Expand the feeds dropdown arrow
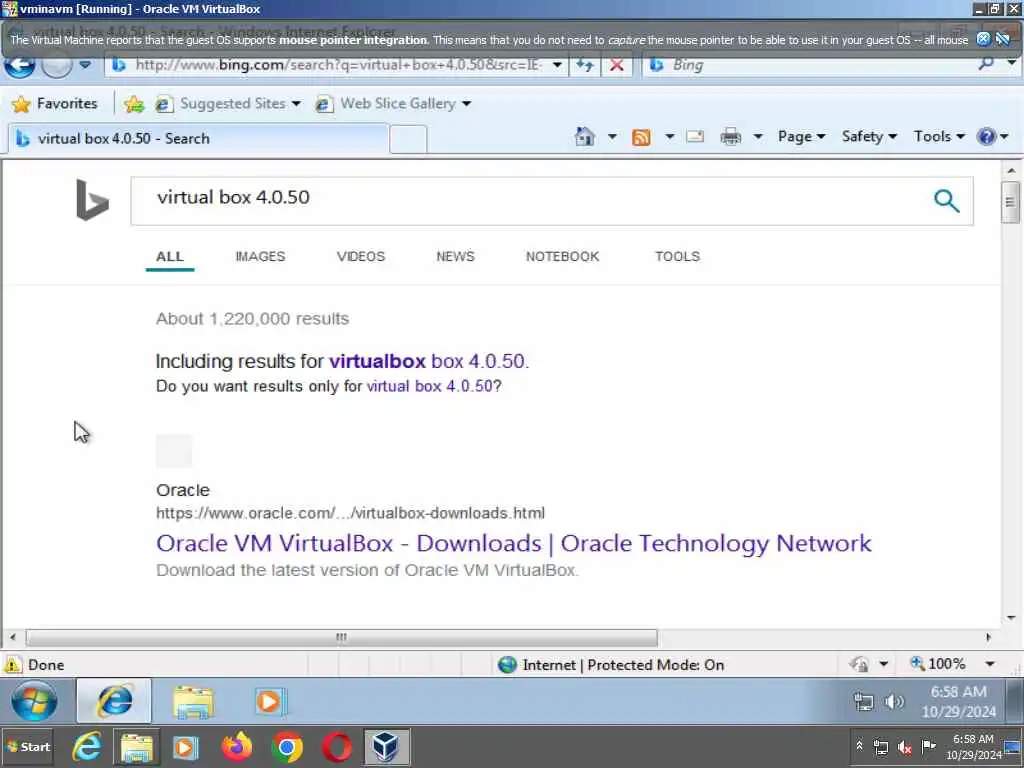The image size is (1024, 768). [669, 136]
